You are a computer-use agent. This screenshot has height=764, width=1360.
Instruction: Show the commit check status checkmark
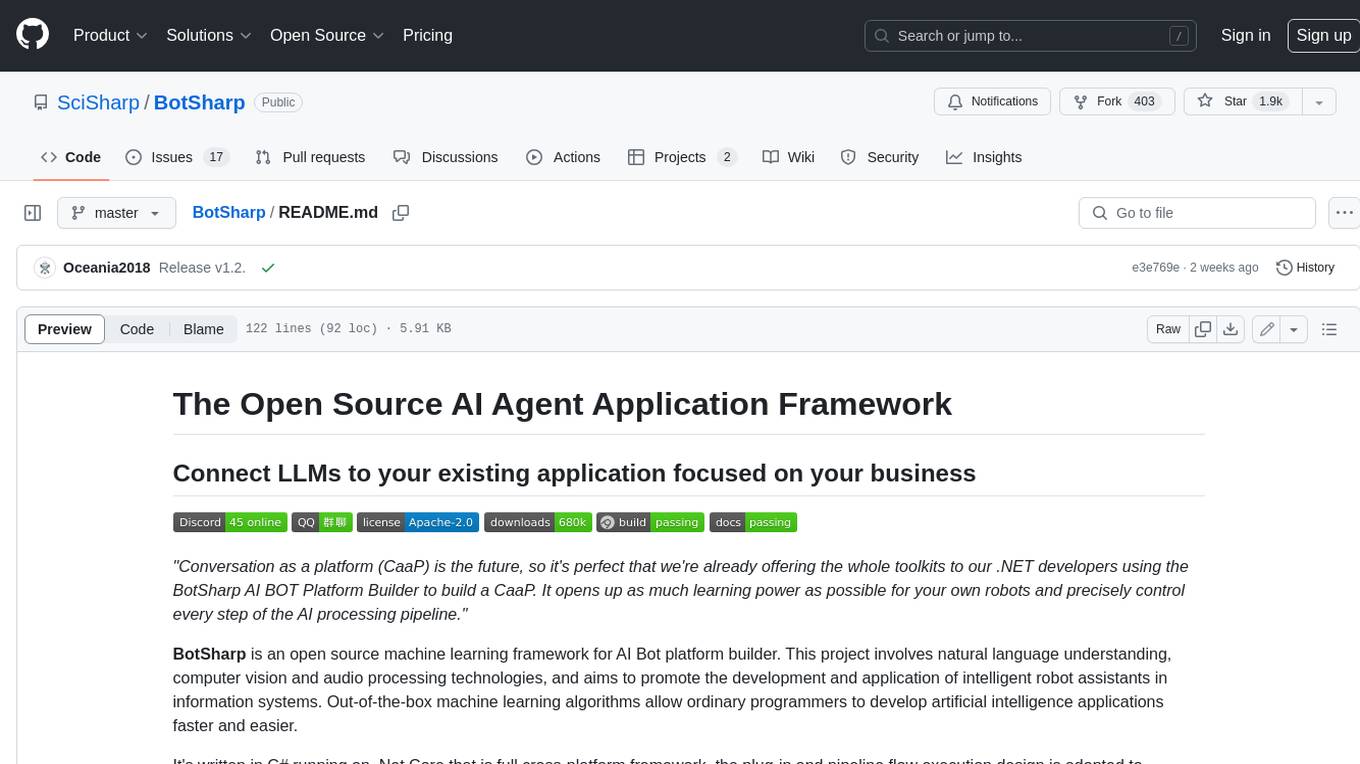(267, 268)
